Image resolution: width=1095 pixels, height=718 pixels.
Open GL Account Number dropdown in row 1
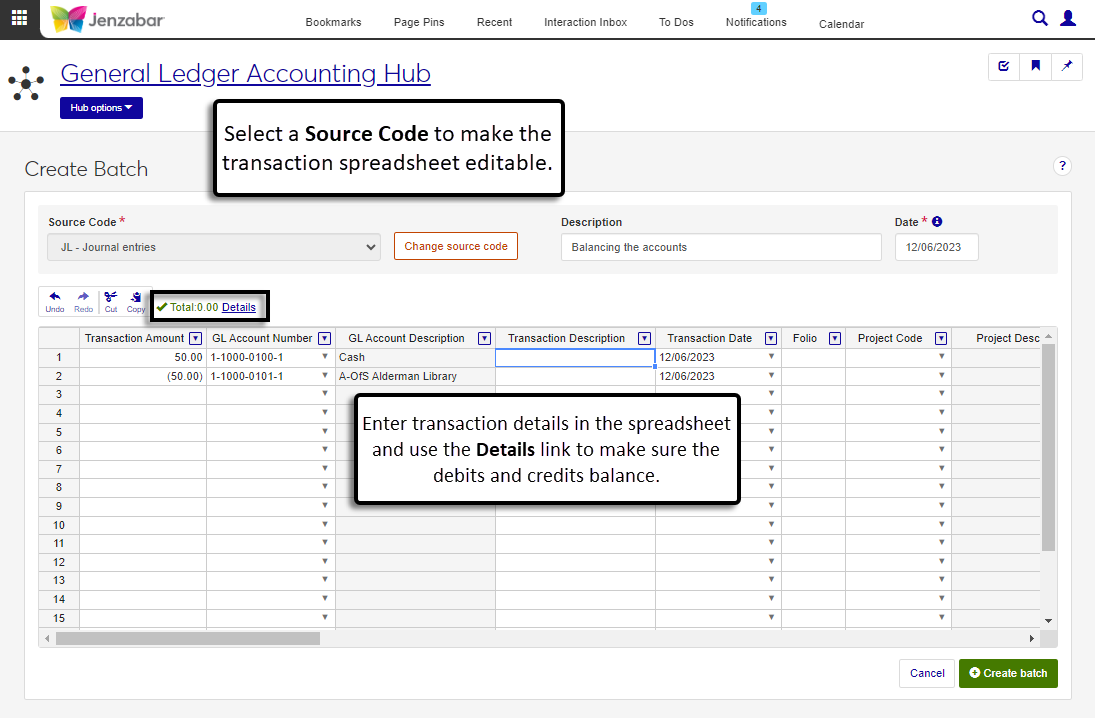[324, 357]
